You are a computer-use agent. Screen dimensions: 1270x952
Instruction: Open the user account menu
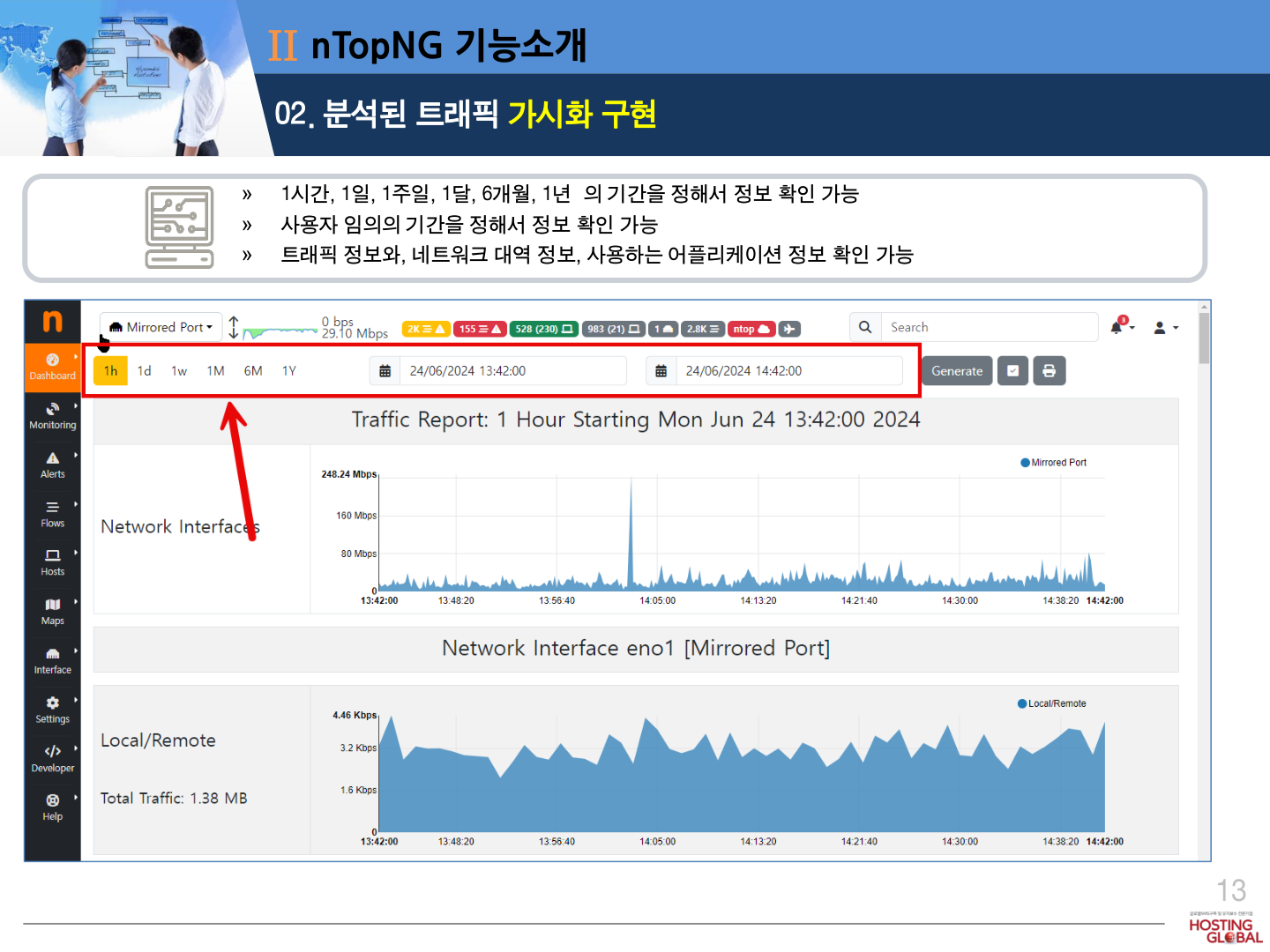point(1166,328)
